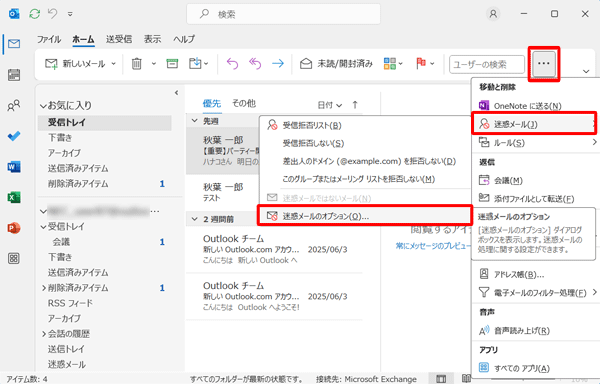Expand the 会話の履歴 folder
The image size is (600, 384).
44,334
